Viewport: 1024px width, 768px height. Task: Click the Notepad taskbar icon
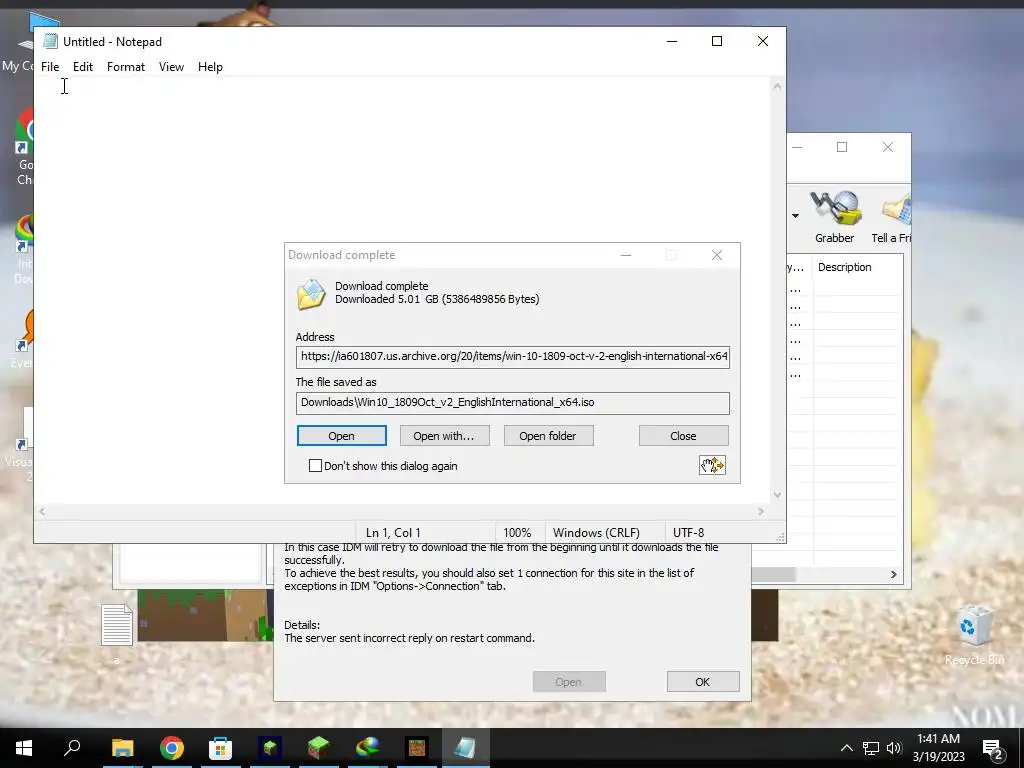tap(466, 748)
